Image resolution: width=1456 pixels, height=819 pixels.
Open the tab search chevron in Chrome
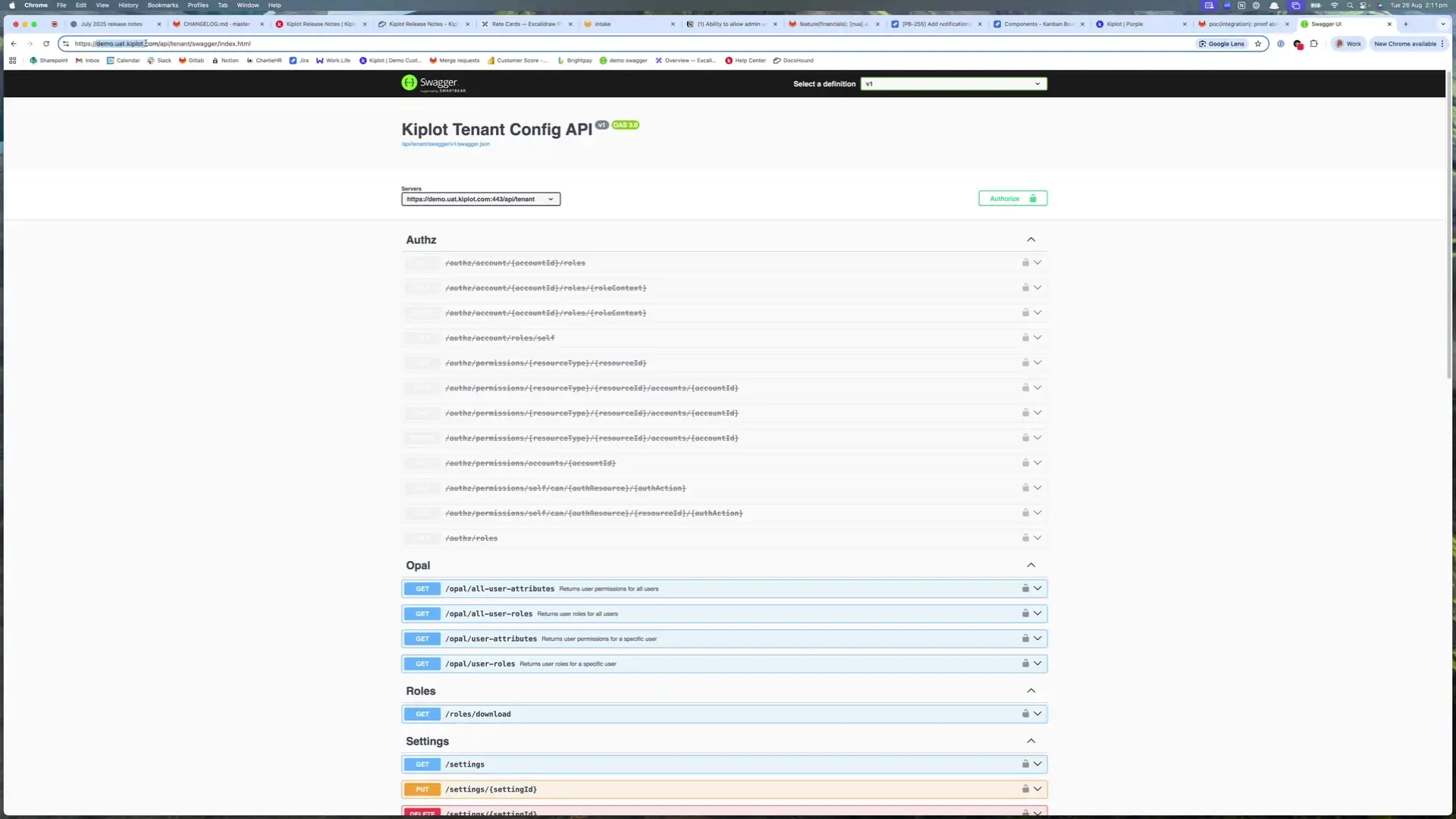(1443, 24)
